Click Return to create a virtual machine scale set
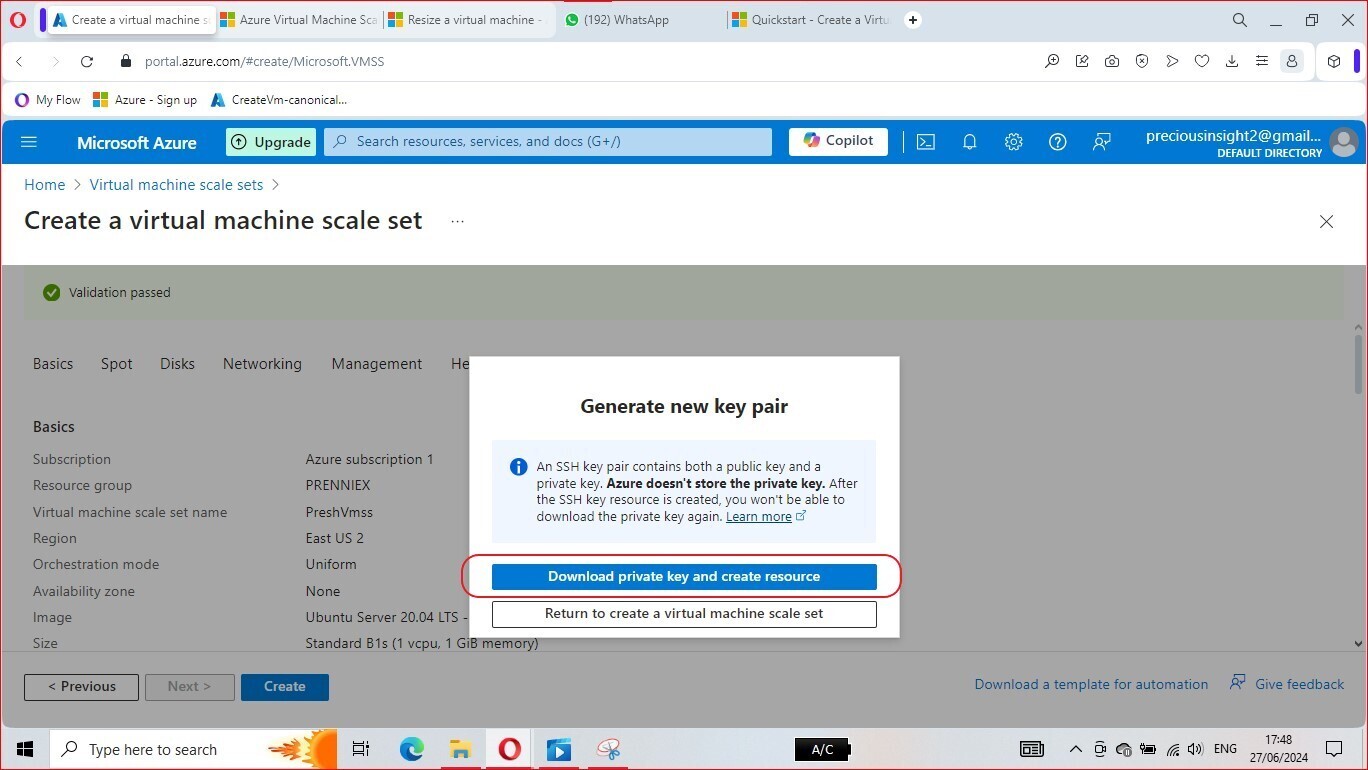Image resolution: width=1368 pixels, height=770 pixels. click(684, 614)
